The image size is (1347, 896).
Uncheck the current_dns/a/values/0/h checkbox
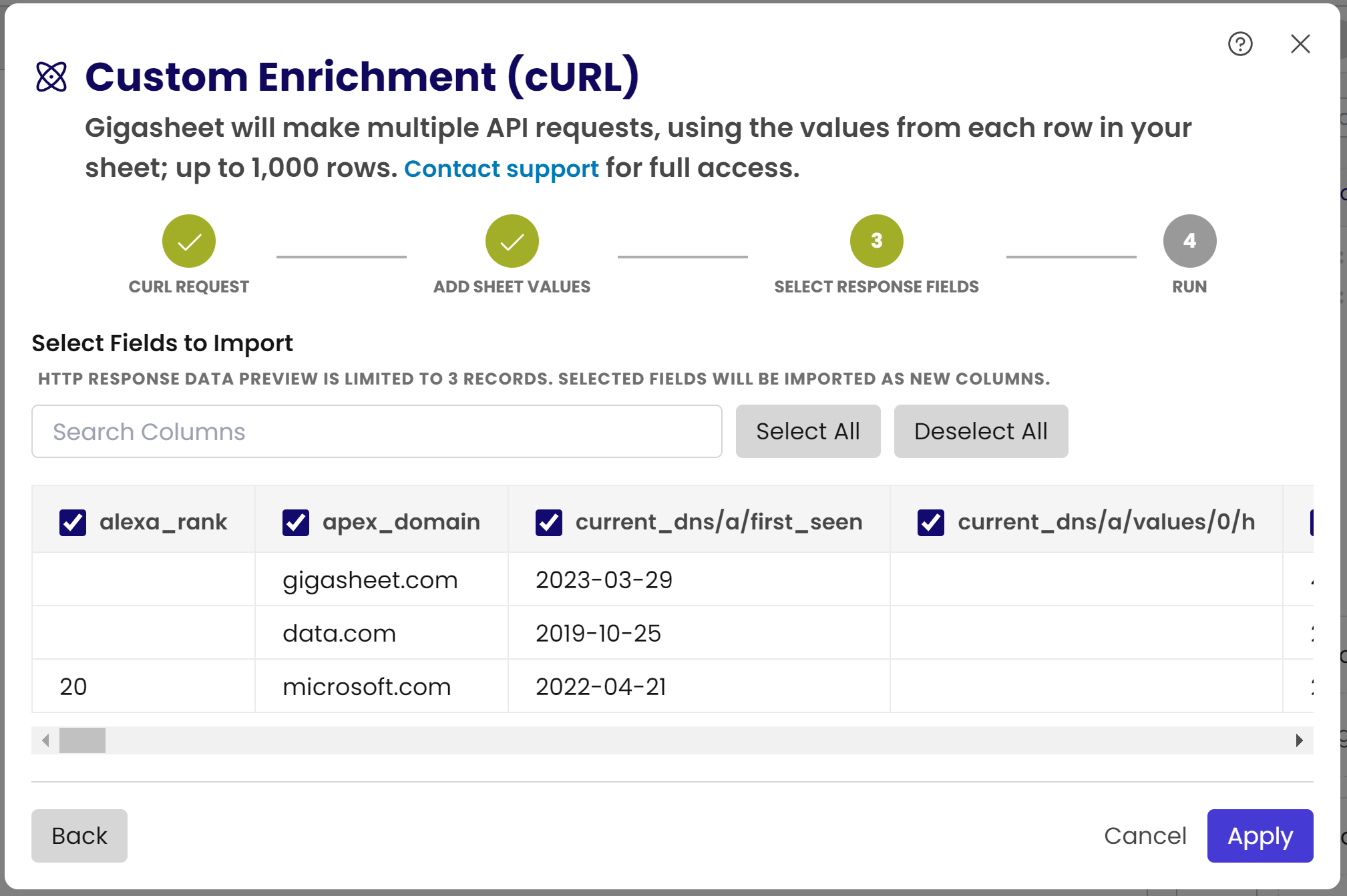point(931,522)
